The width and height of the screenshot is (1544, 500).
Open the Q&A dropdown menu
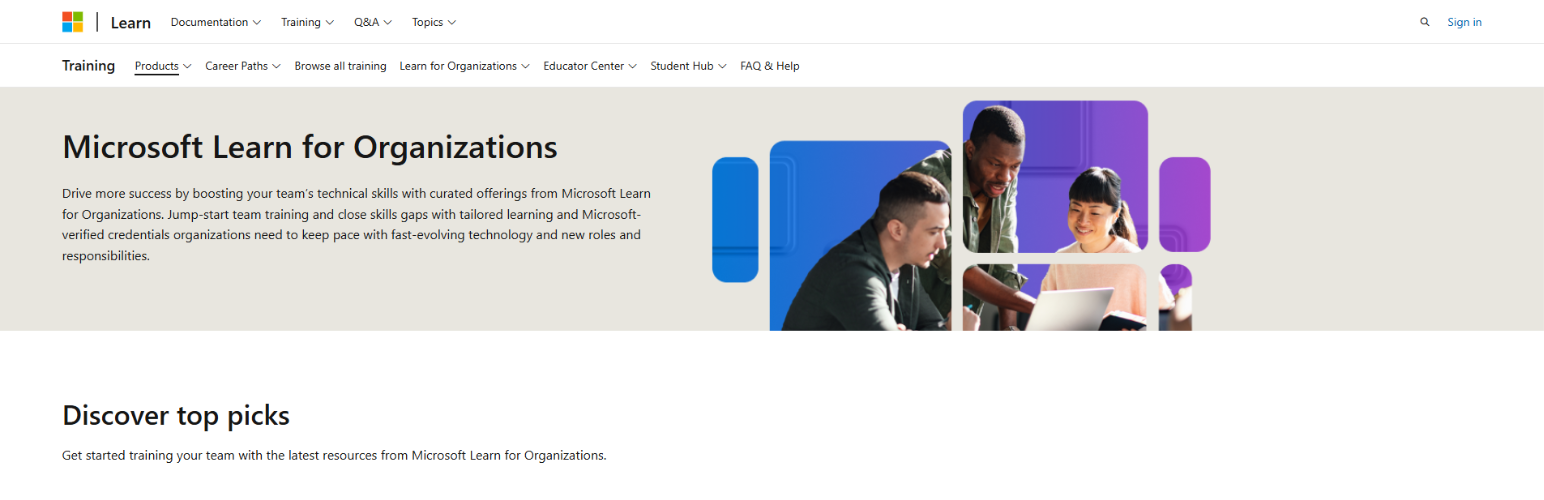click(x=373, y=22)
